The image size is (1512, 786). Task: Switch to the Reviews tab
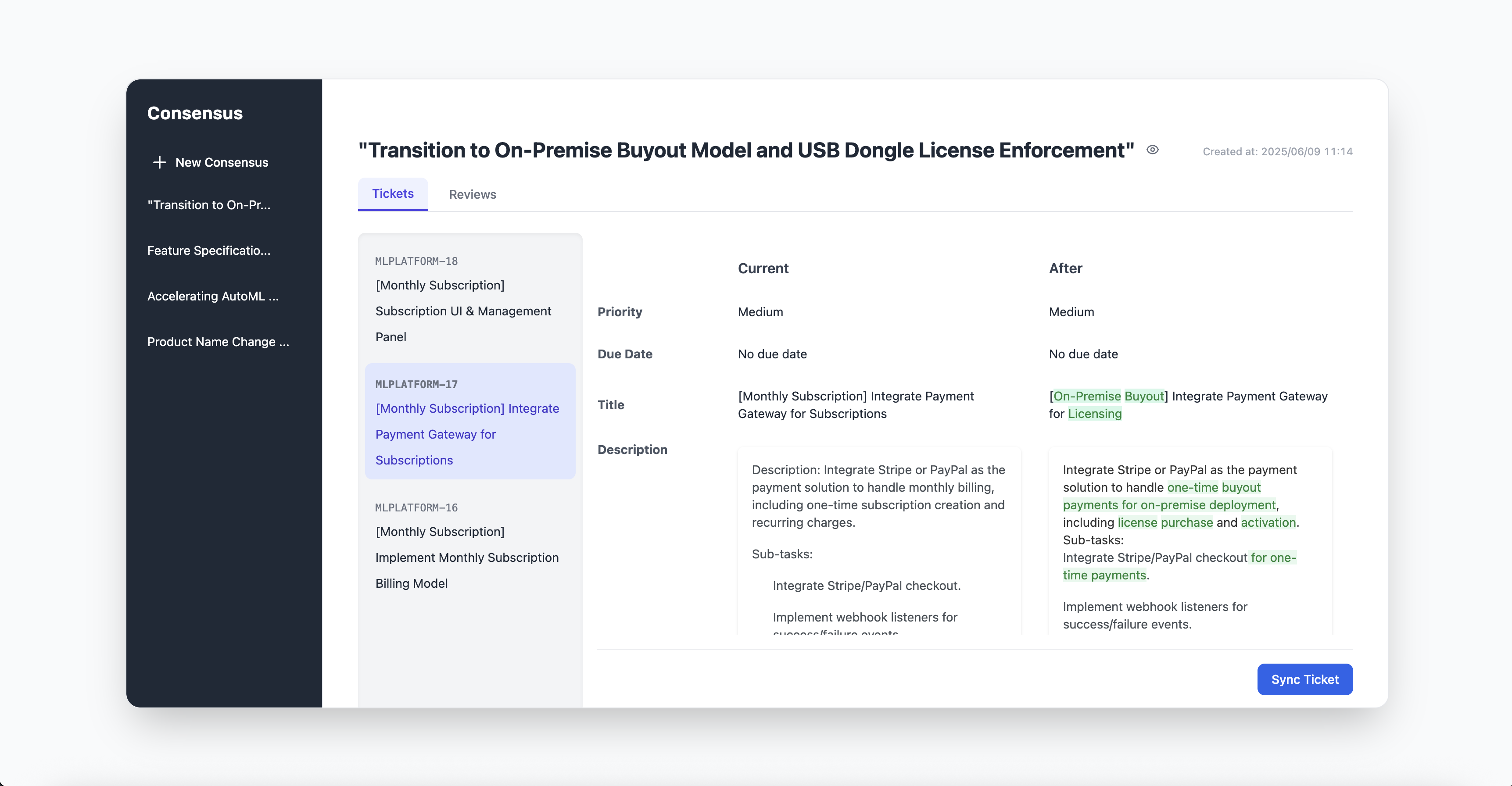click(472, 194)
